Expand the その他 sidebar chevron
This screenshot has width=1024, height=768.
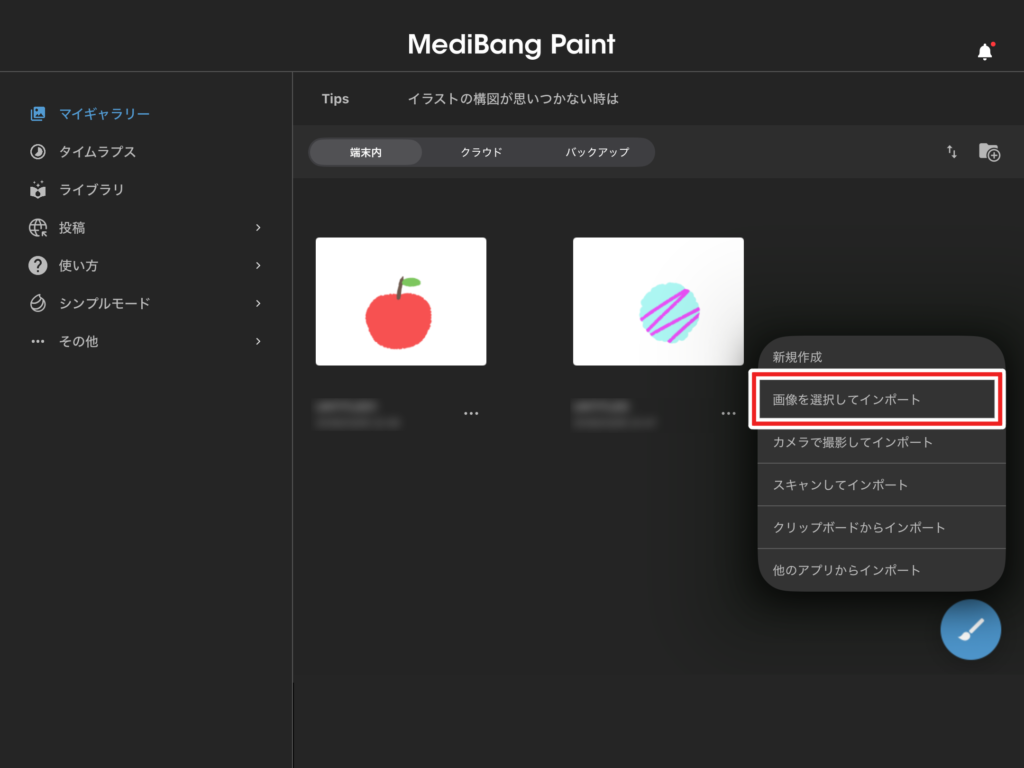click(258, 341)
